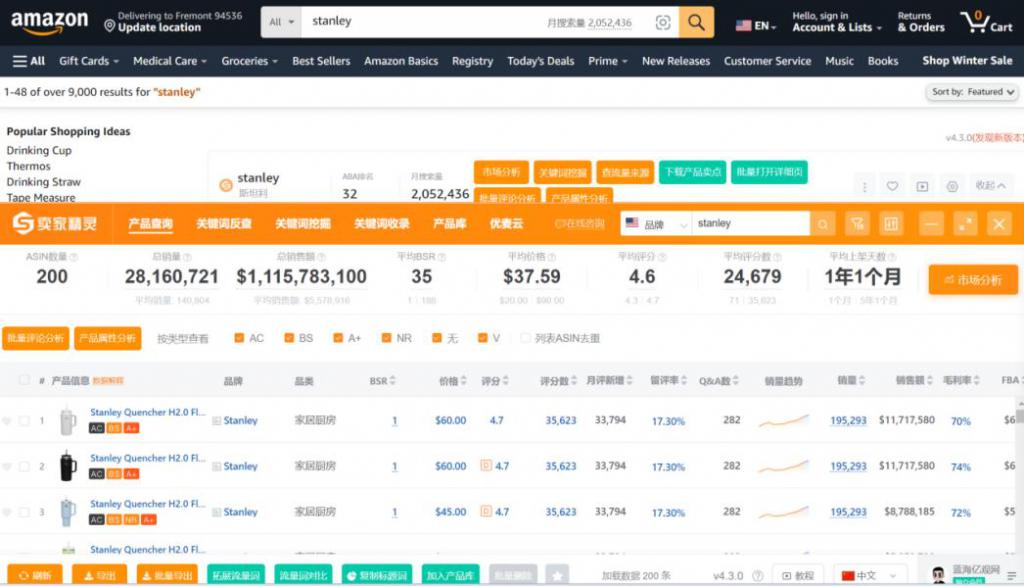Toggle the V checkbox filter
Screen dimensions: 1024x587
483,338
